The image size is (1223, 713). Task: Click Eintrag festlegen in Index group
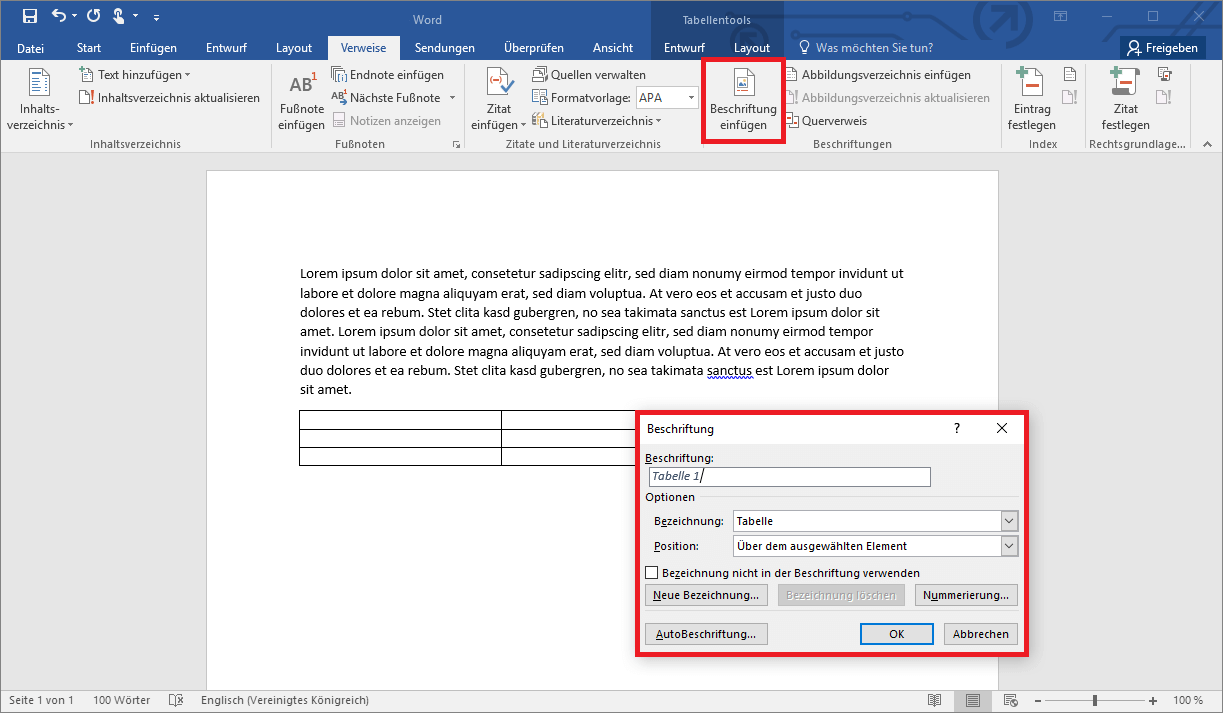[1033, 100]
